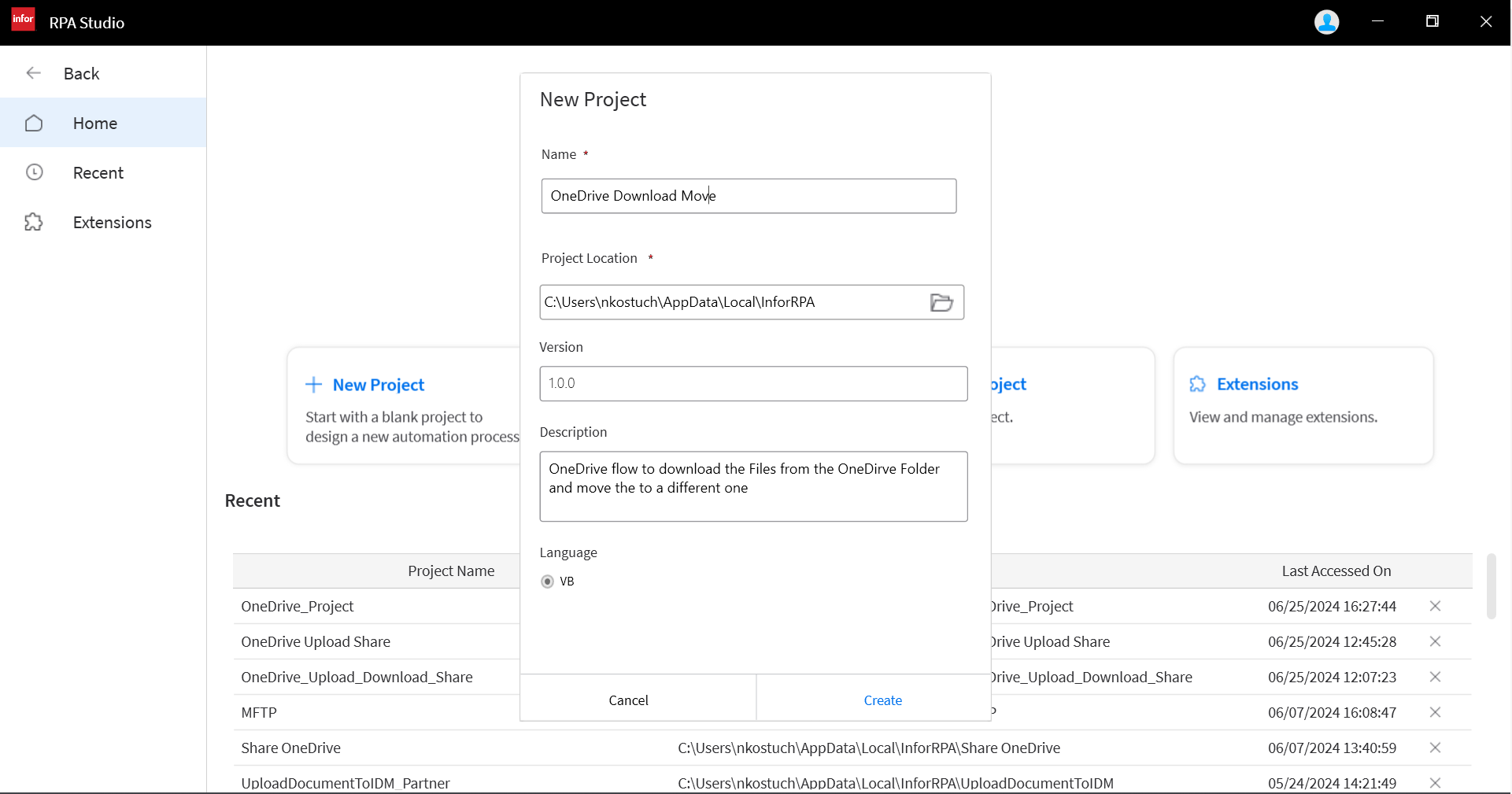Remove MFTP entry from recent list
Viewport: 1512px width, 794px height.
coord(1435,712)
